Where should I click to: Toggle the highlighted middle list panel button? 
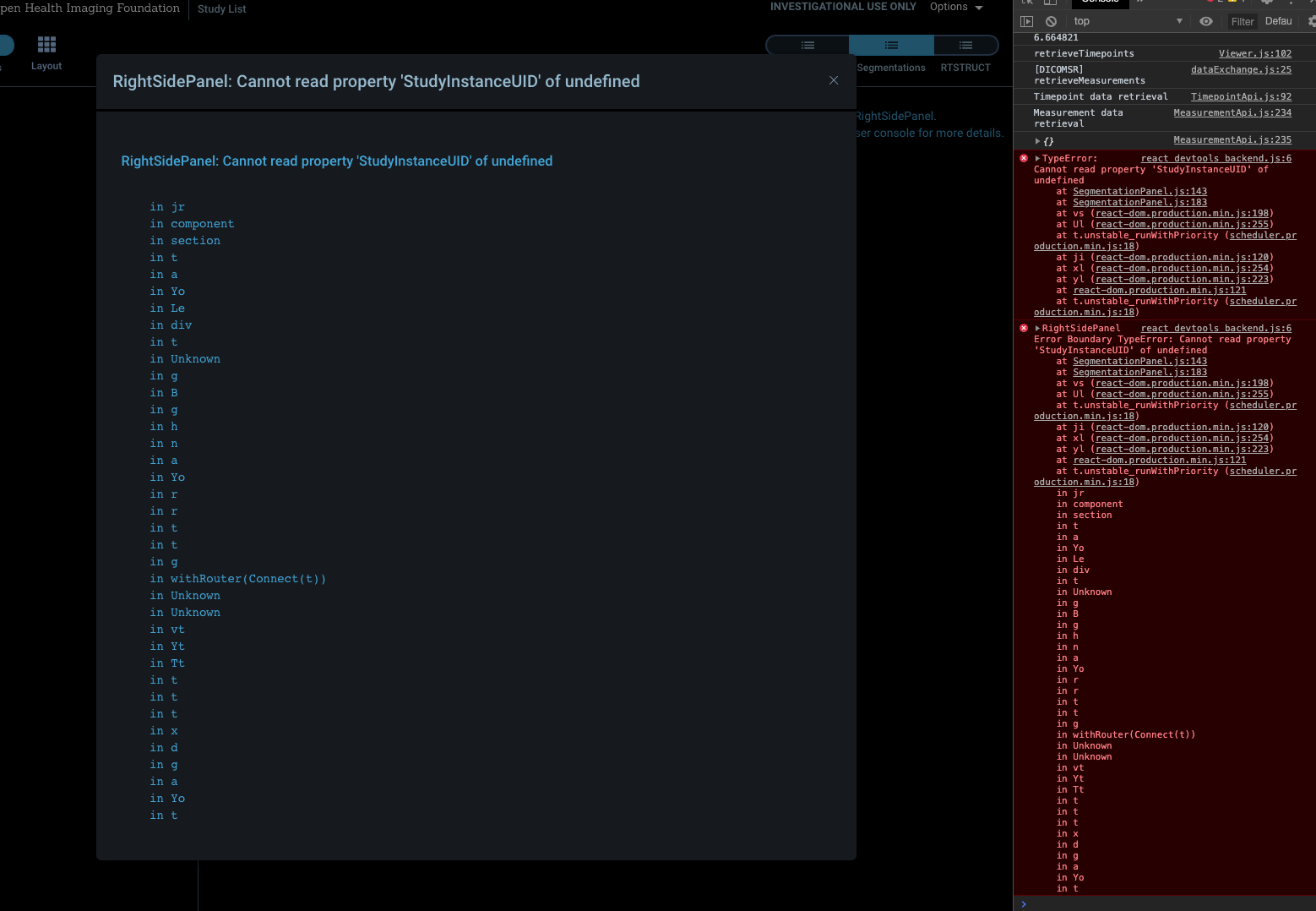click(x=891, y=45)
